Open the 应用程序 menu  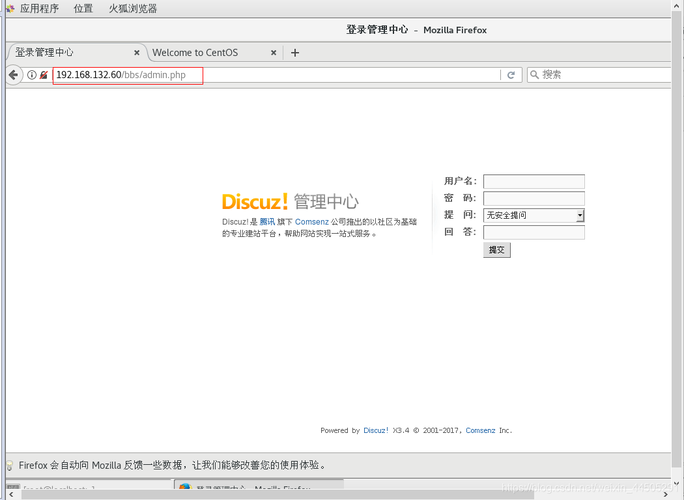39,8
